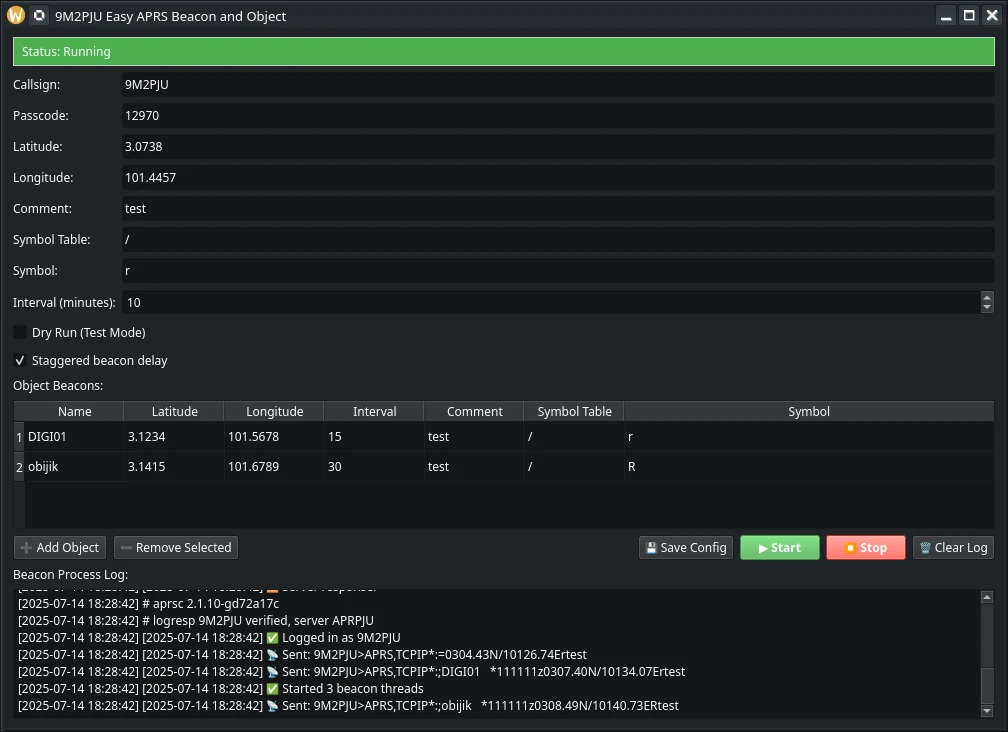1008x732 pixels.
Task: Click the lowercase r symbol cell for DIGI01
Action: click(x=809, y=437)
